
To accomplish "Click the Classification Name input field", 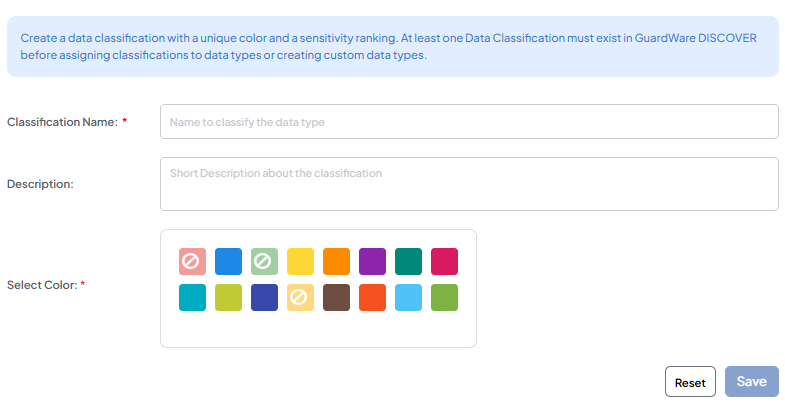I will coord(468,122).
